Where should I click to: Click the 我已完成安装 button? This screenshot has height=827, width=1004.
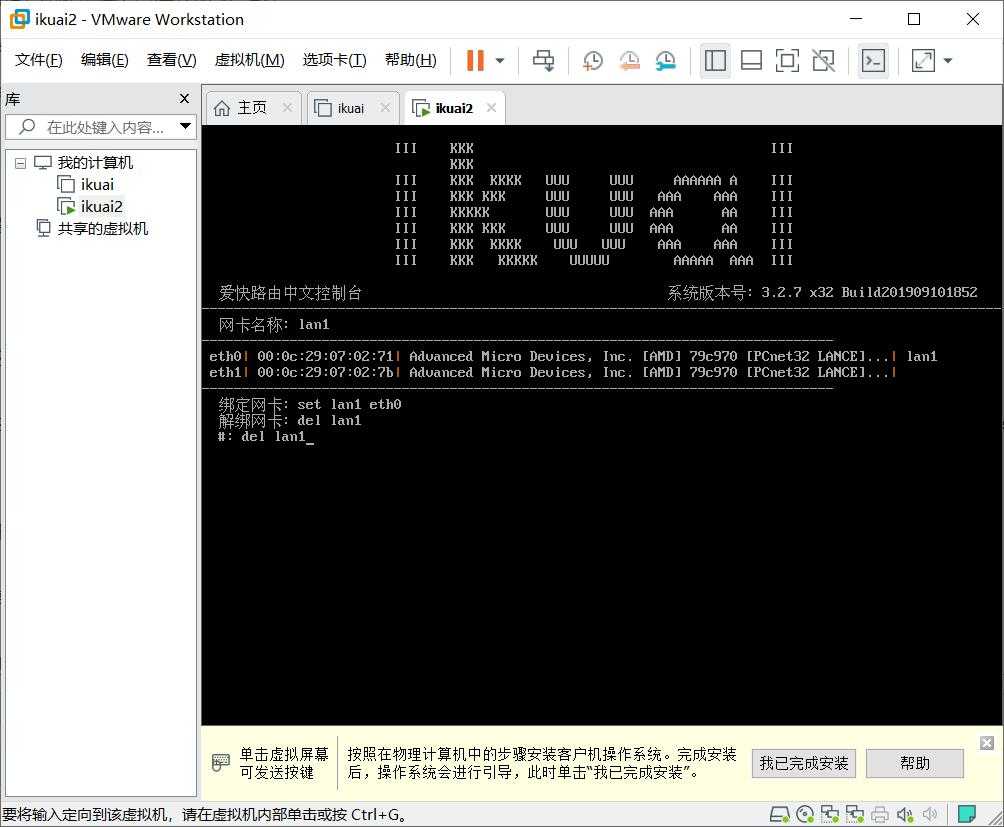(804, 764)
